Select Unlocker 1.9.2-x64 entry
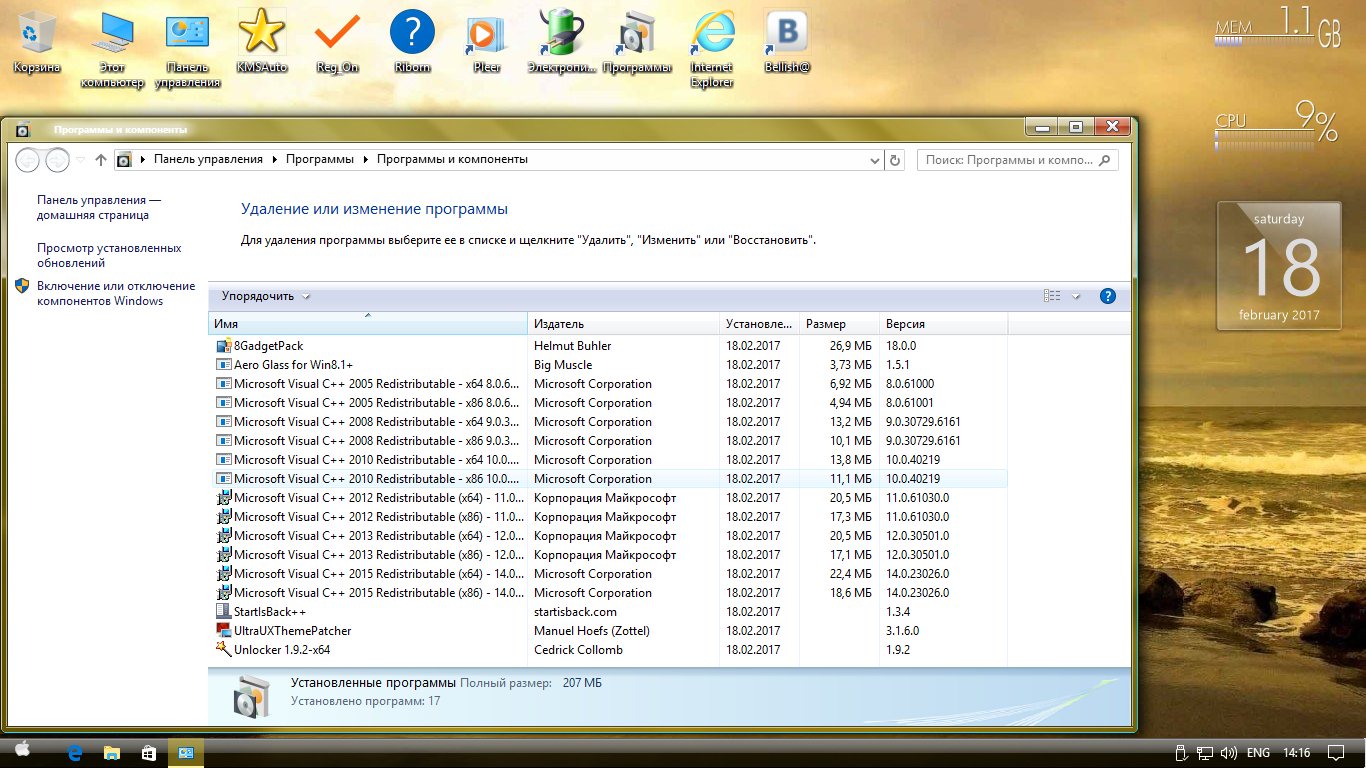Screen dimensions: 1366x768 608,650
